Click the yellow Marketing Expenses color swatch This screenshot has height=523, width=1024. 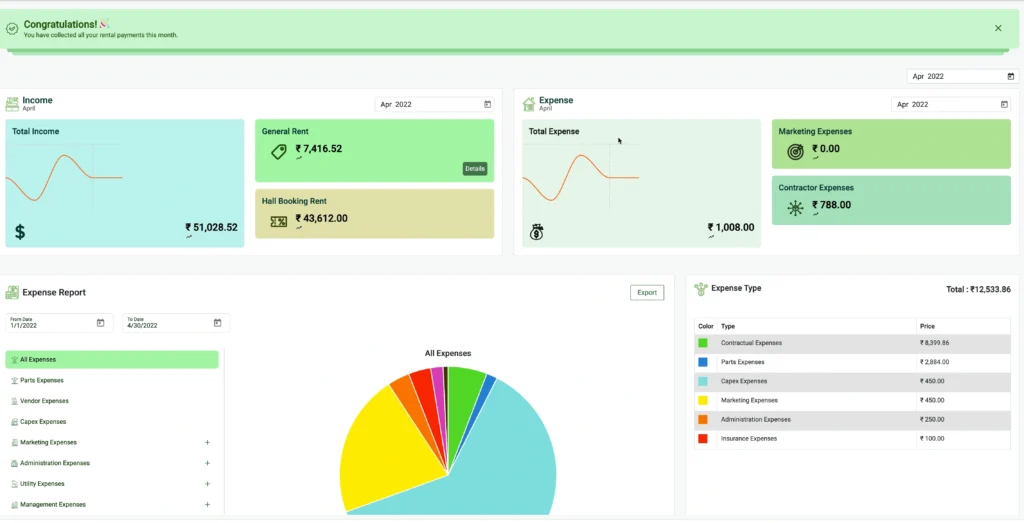(703, 400)
